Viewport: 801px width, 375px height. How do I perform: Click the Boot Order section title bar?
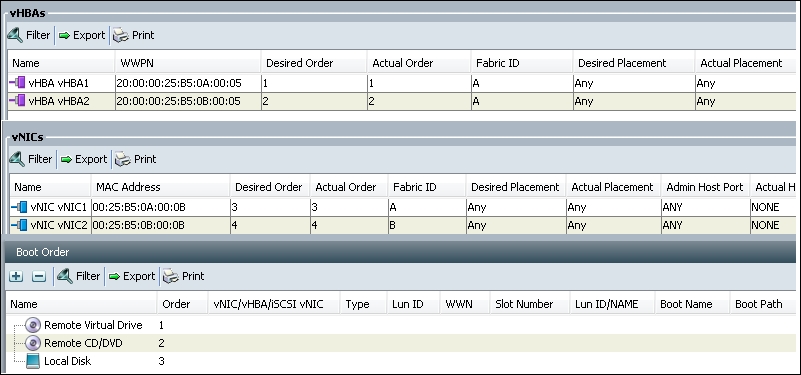(400, 252)
